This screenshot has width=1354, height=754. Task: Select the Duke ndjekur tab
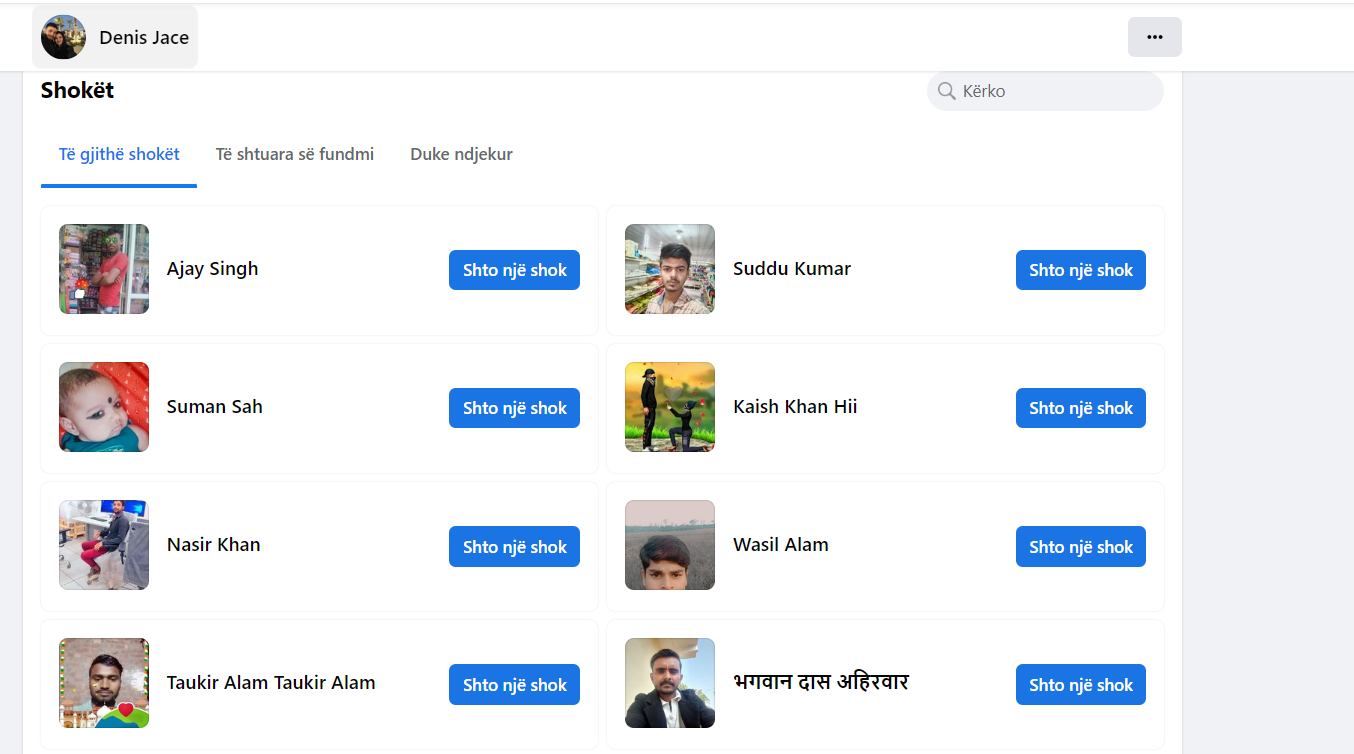(461, 155)
